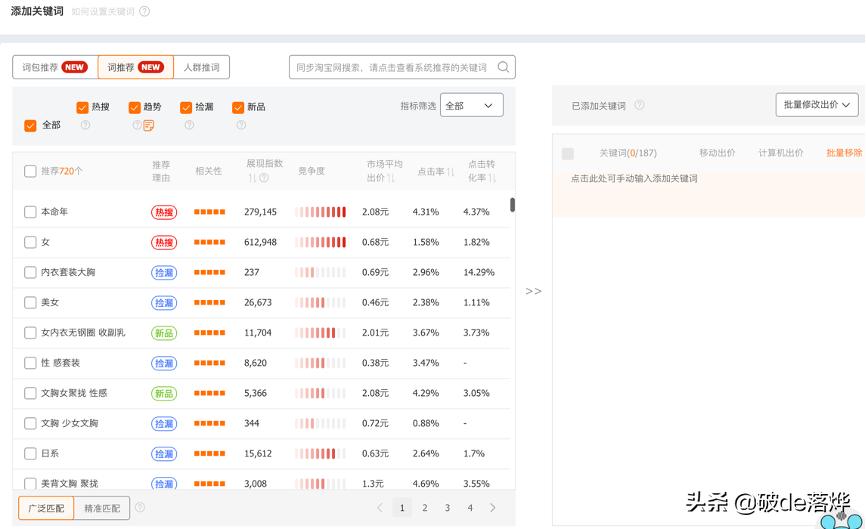This screenshot has height=529, width=866.
Task: Sort by 市场平均出价 arrows
Action: (x=390, y=178)
